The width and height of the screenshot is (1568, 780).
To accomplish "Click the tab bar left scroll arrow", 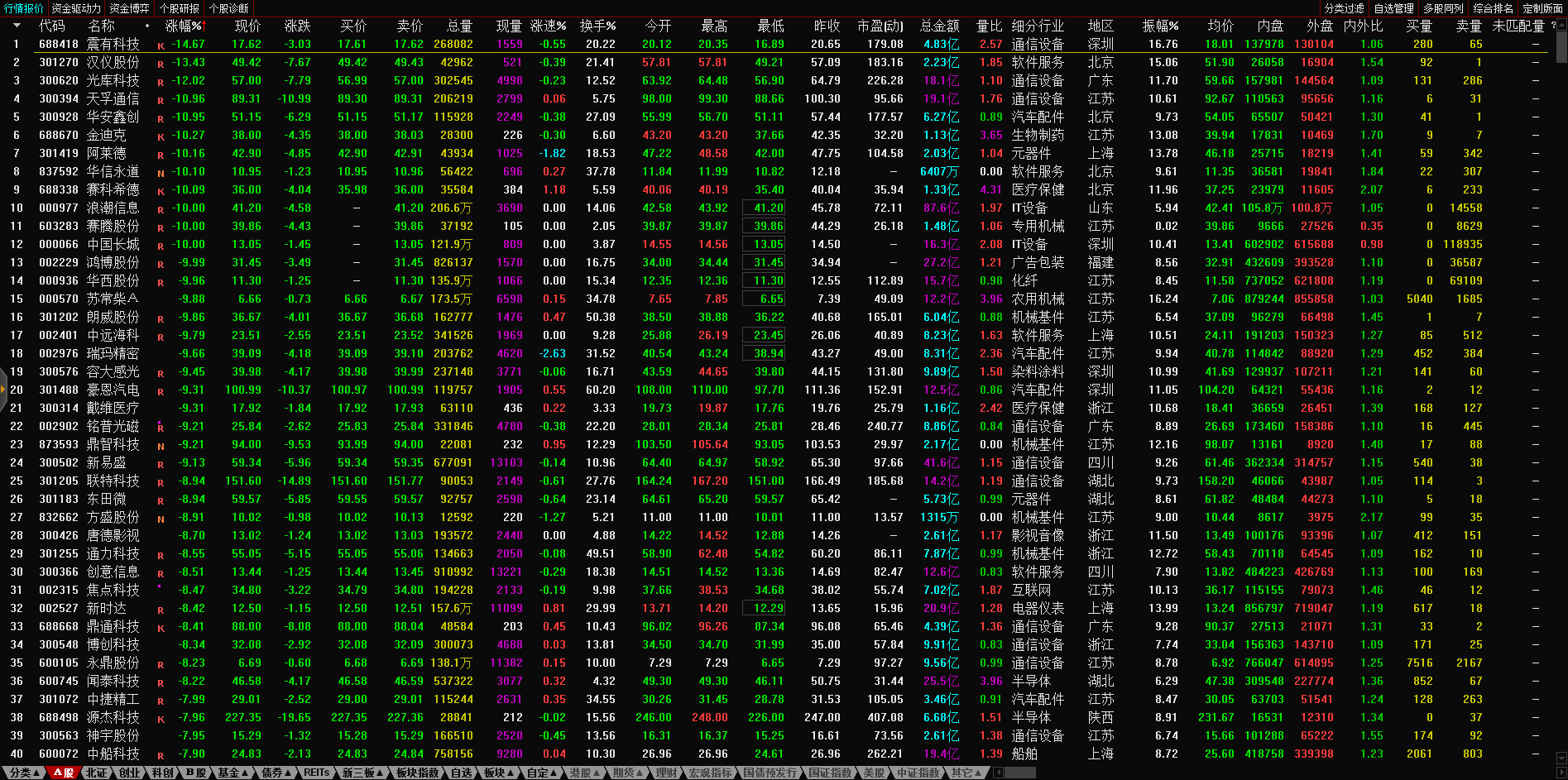I will coord(999,773).
